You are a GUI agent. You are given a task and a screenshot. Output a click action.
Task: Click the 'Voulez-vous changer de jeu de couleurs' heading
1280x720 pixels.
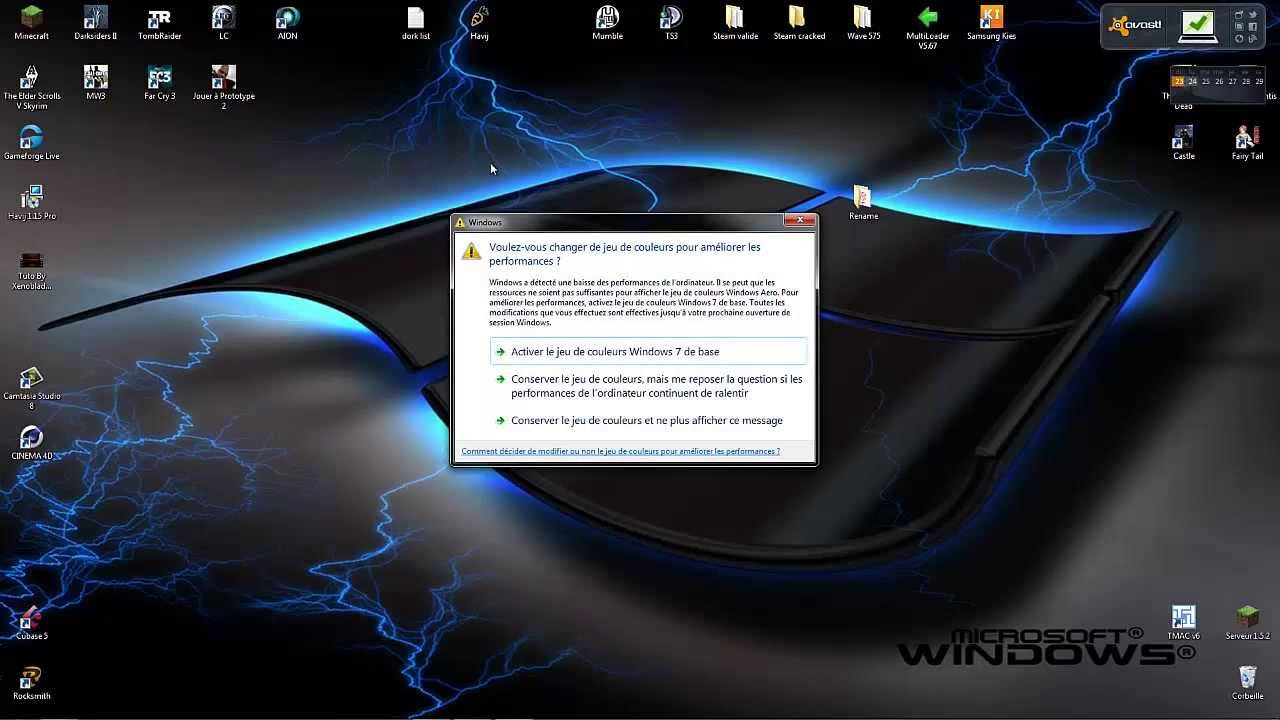click(625, 254)
